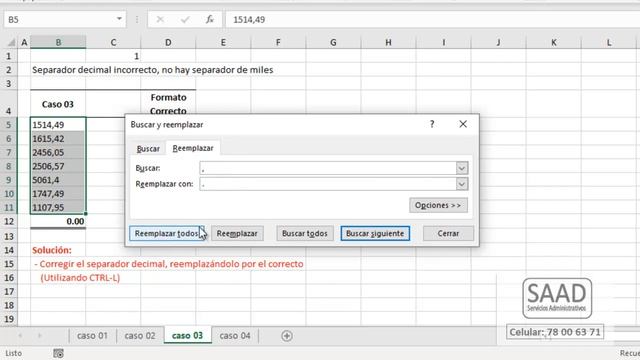Viewport: 640px width, 360px height.
Task: Expand options with Opciones >> button
Action: (x=438, y=205)
